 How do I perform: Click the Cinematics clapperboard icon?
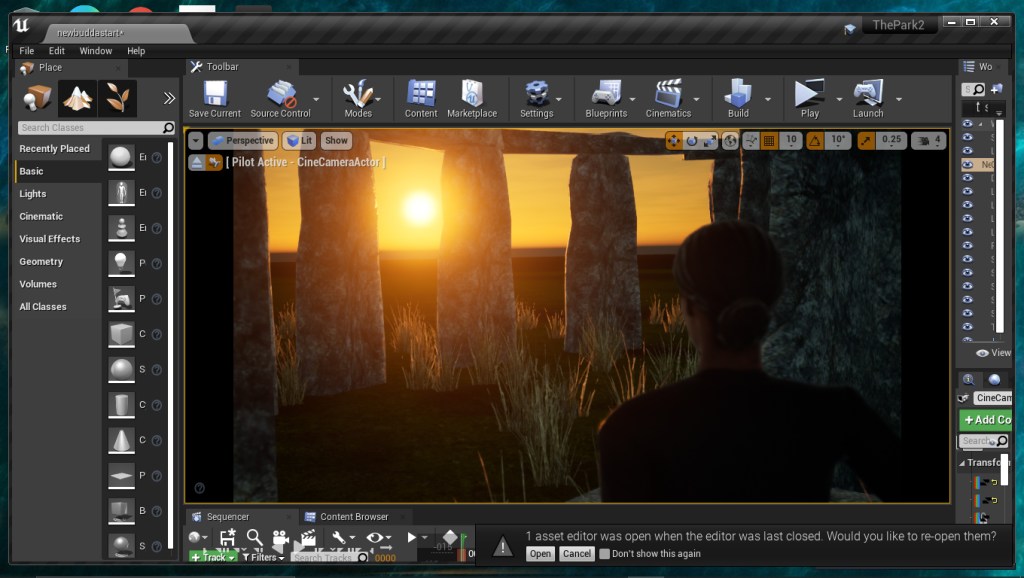668,95
